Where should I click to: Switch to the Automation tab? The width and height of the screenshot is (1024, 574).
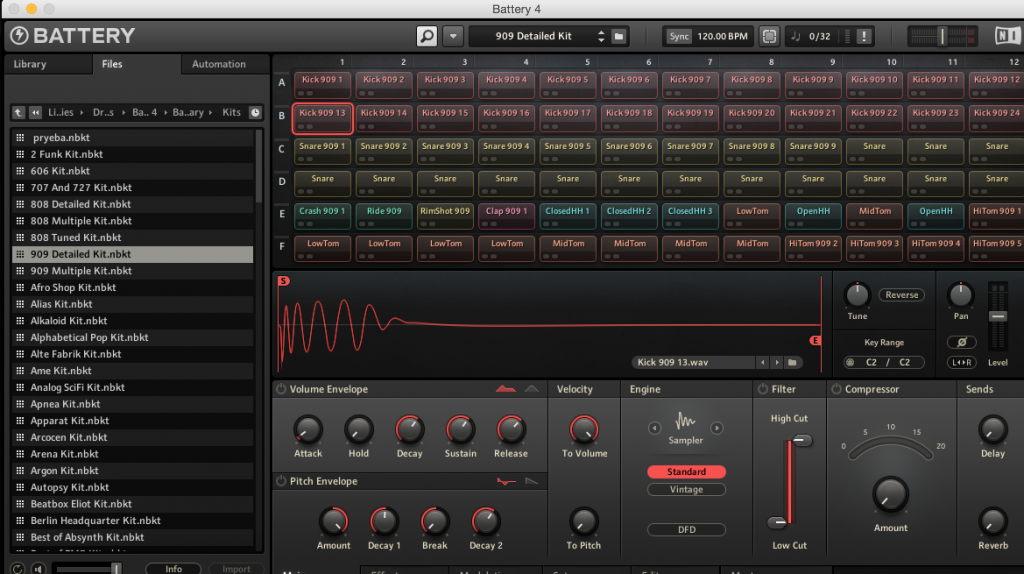[219, 64]
